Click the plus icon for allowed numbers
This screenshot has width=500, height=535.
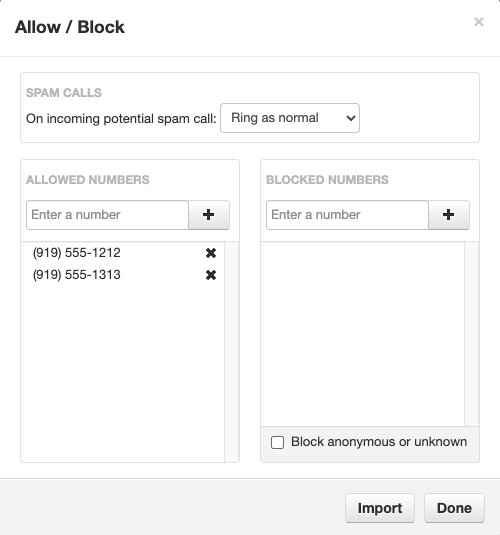[x=209, y=215]
